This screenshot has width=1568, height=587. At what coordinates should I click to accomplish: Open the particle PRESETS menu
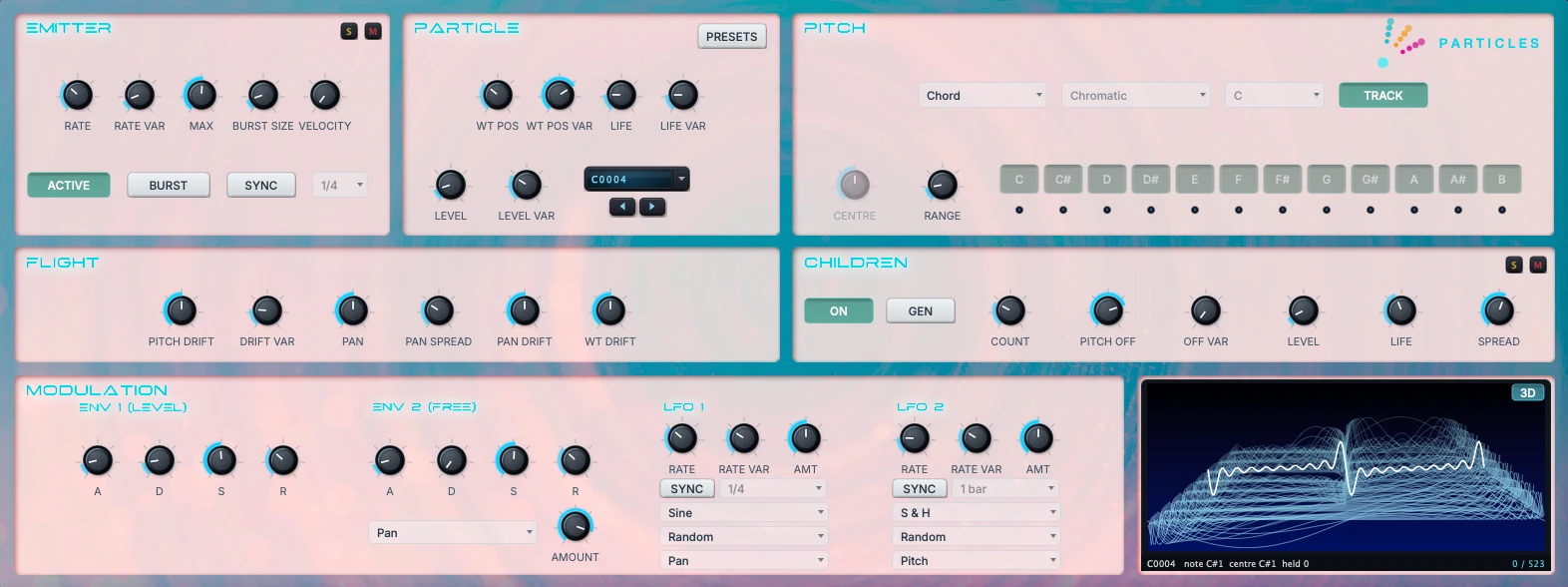[732, 37]
